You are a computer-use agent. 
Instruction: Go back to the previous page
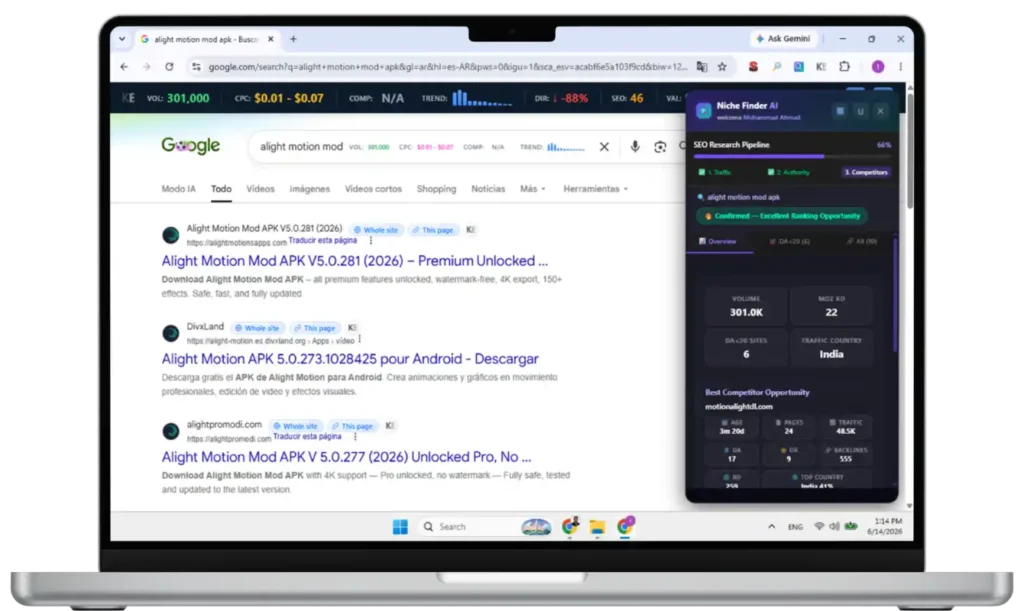point(124,67)
